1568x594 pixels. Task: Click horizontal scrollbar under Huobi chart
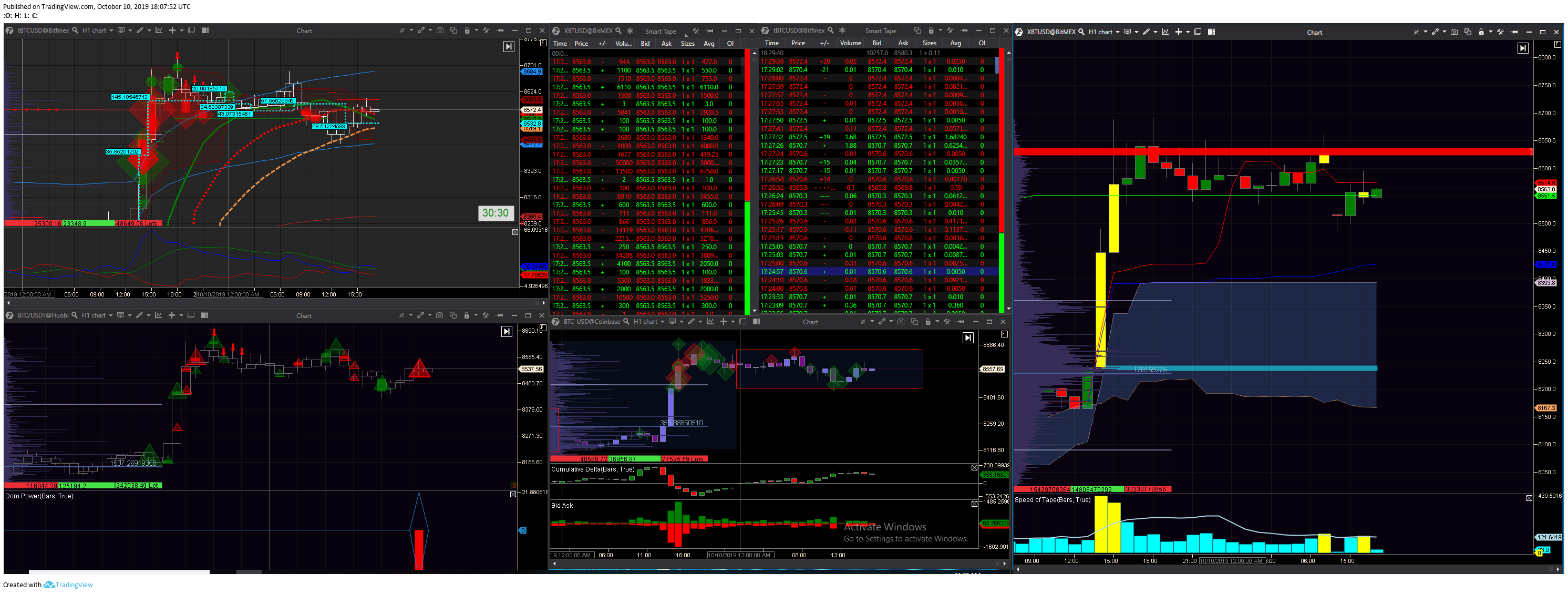(119, 572)
